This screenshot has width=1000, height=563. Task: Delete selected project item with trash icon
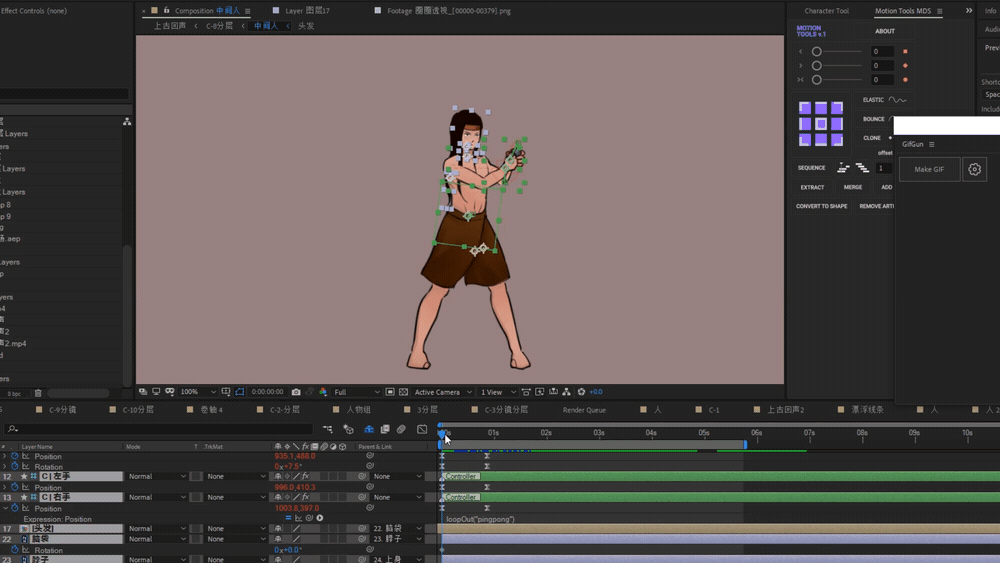[x=38, y=393]
